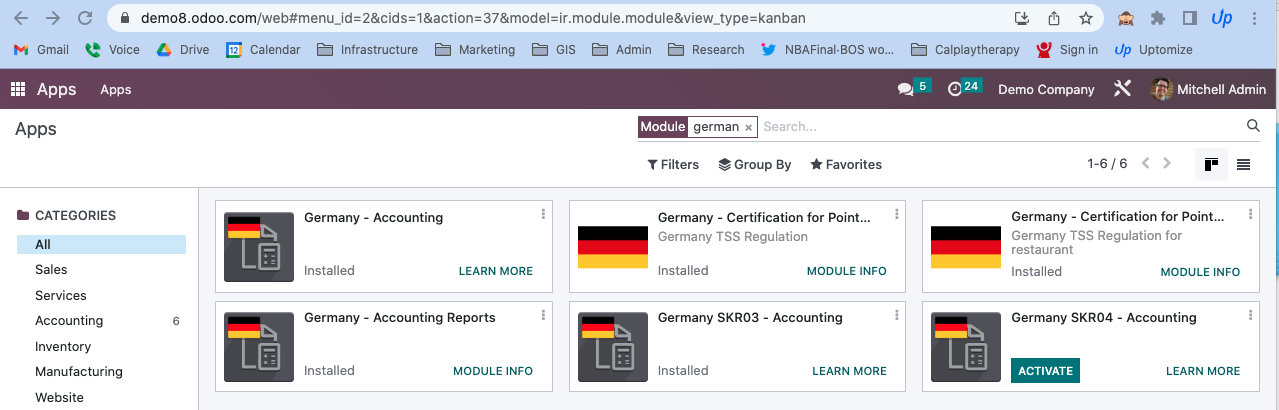The height and width of the screenshot is (410, 1279).
Task: Open the Favorites dropdown
Action: click(846, 164)
